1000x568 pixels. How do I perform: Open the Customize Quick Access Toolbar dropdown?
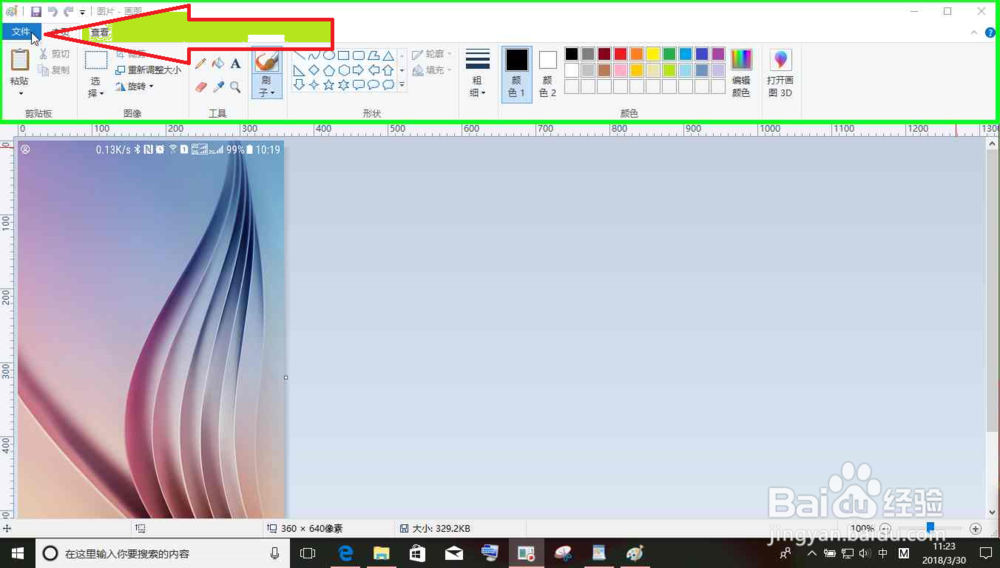click(82, 12)
